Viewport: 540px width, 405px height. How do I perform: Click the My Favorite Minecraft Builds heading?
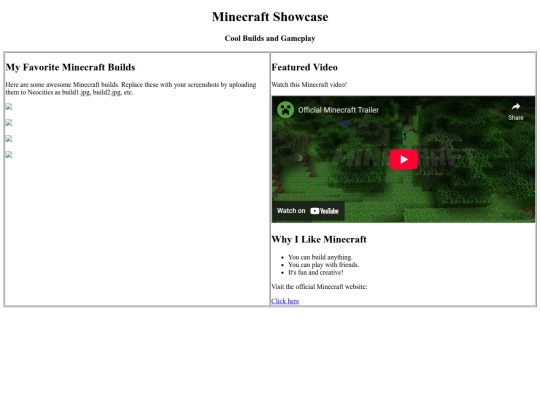pyautogui.click(x=71, y=67)
